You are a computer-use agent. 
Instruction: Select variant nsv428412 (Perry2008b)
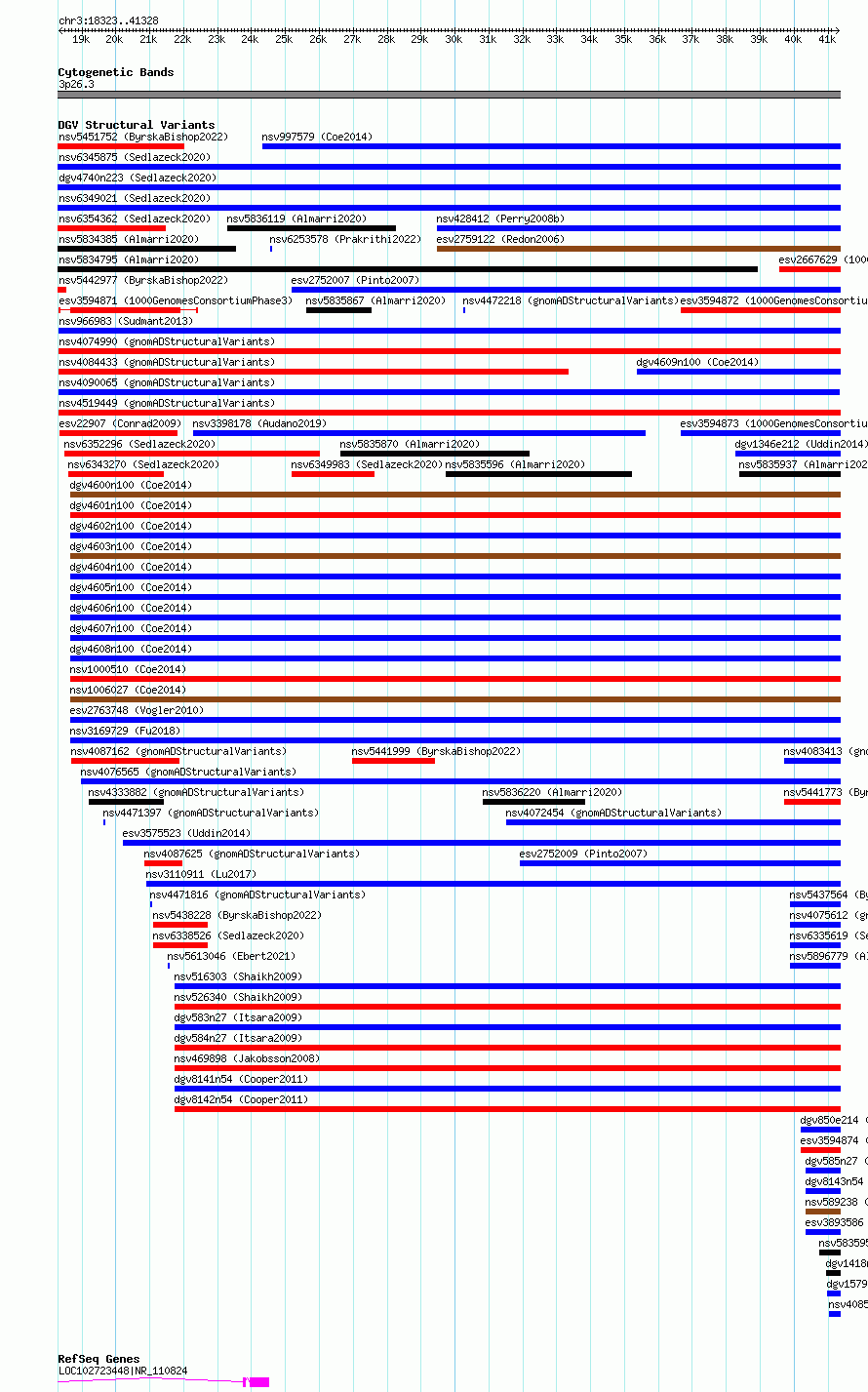click(x=639, y=228)
